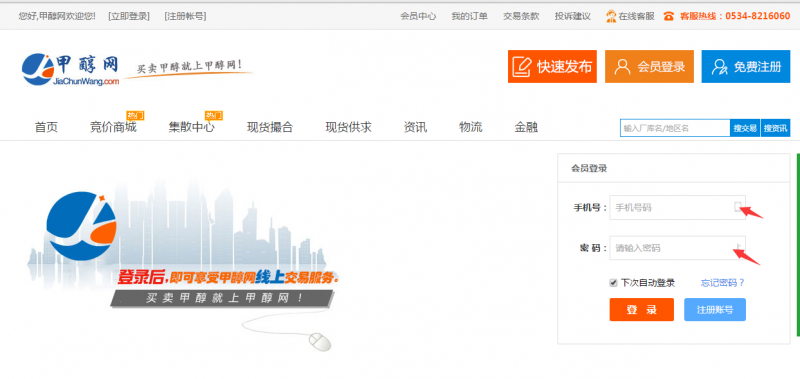This screenshot has width=800, height=379.
Task: Click the orange 登录 submit button
Action: click(x=642, y=310)
